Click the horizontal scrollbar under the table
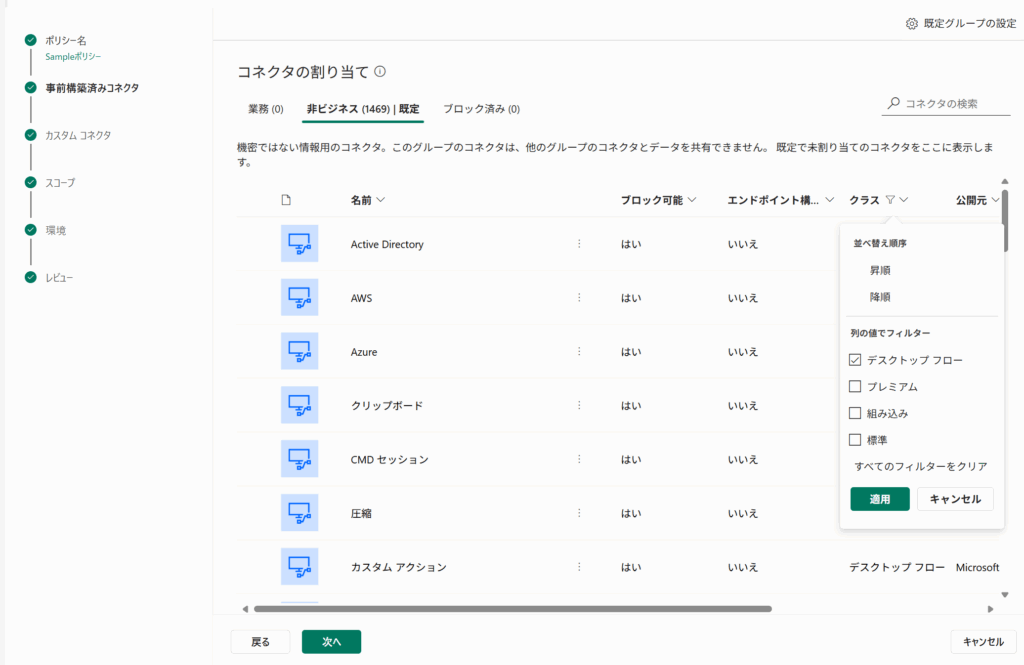The width and height of the screenshot is (1024, 665). coord(512,608)
